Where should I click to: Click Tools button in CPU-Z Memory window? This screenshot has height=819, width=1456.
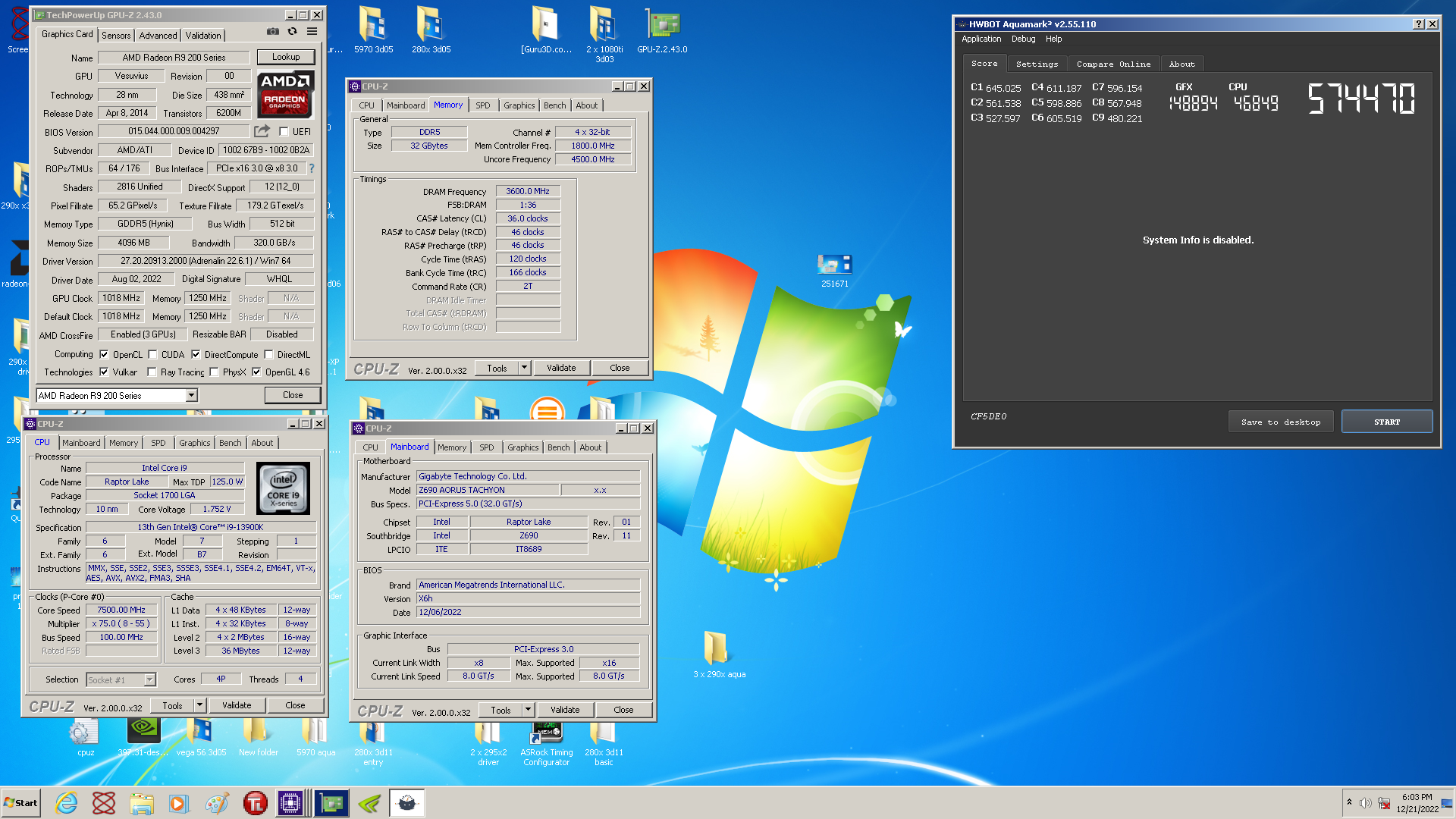coord(497,368)
